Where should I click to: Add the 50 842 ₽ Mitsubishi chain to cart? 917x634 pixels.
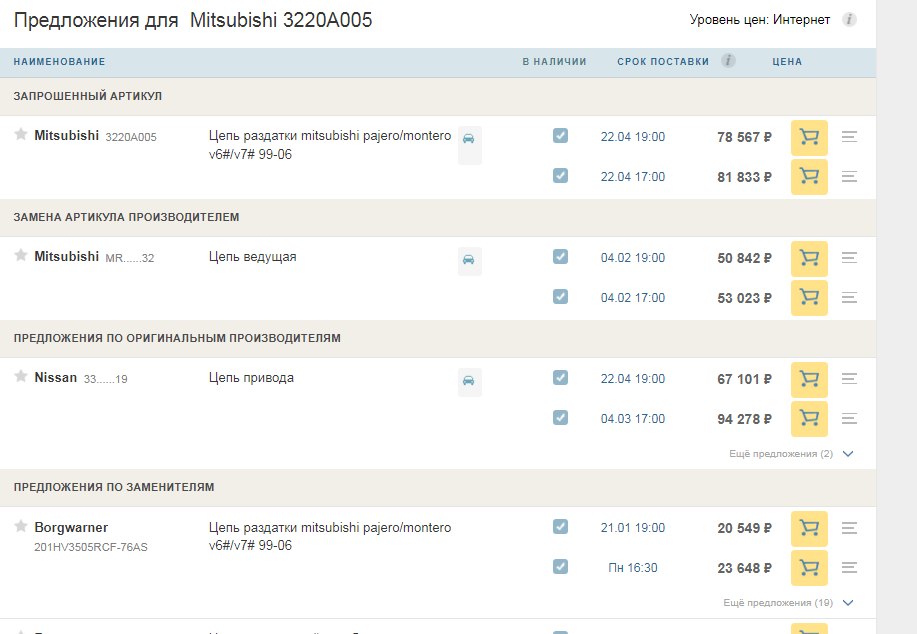[x=809, y=258]
